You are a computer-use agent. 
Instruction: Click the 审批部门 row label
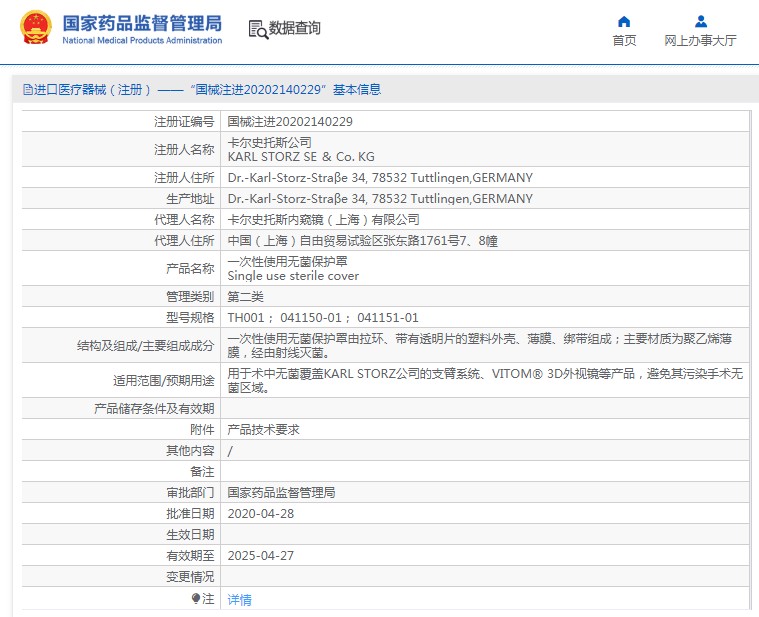tap(190, 493)
